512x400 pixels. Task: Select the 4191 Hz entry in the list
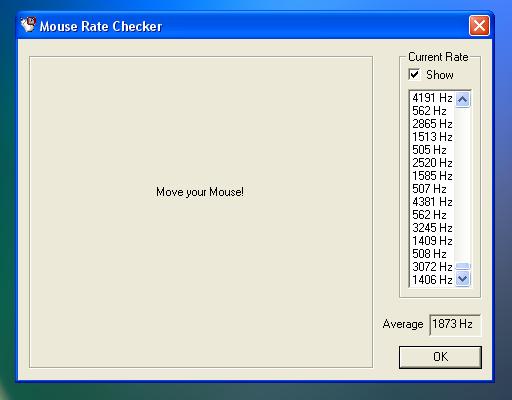[x=432, y=98]
